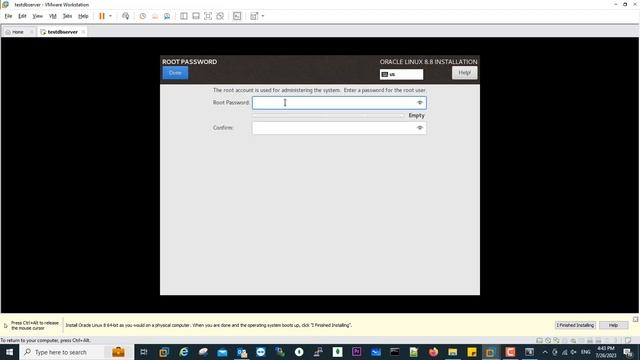The height and width of the screenshot is (360, 640).
Task: Show hidden system tray icons chevron
Action: point(545,352)
